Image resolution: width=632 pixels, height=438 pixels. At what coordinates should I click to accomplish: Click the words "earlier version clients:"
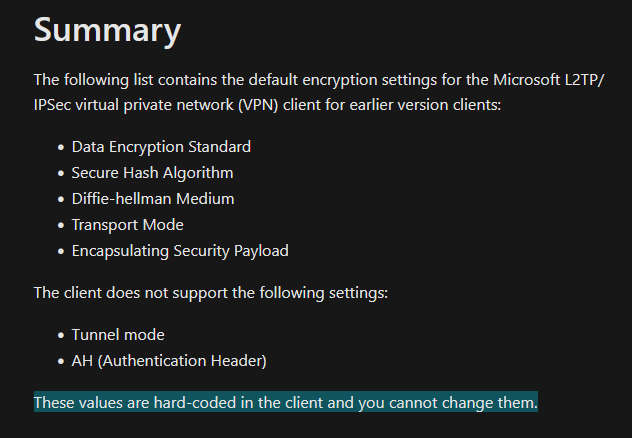pyautogui.click(x=425, y=105)
